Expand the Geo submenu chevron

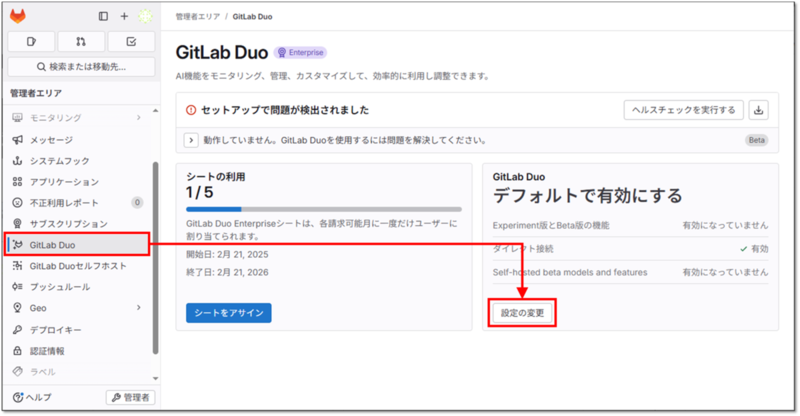tap(139, 308)
